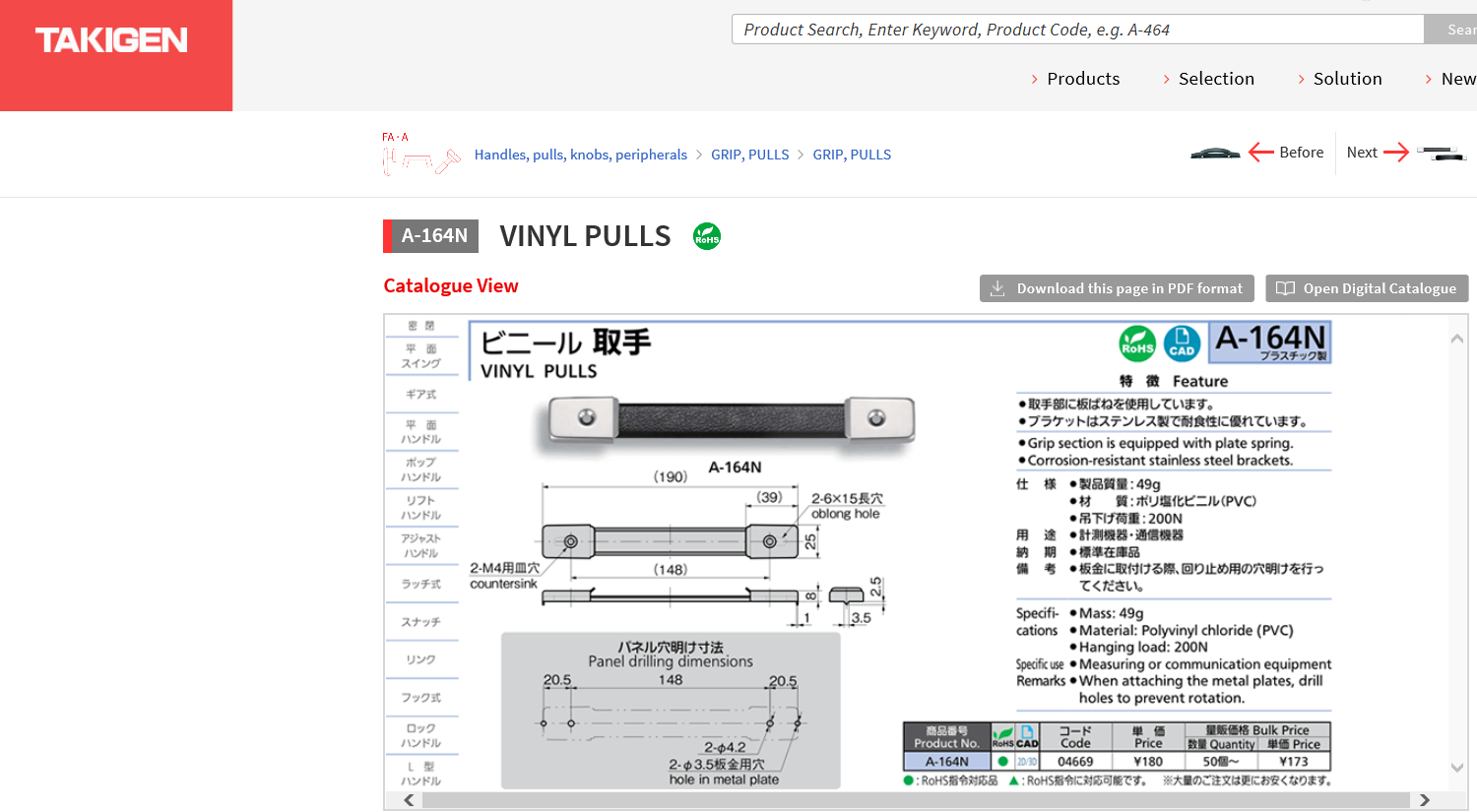The width and height of the screenshot is (1477, 812).
Task: Click the blue CAD icon in catalogue
Action: coord(1182,344)
